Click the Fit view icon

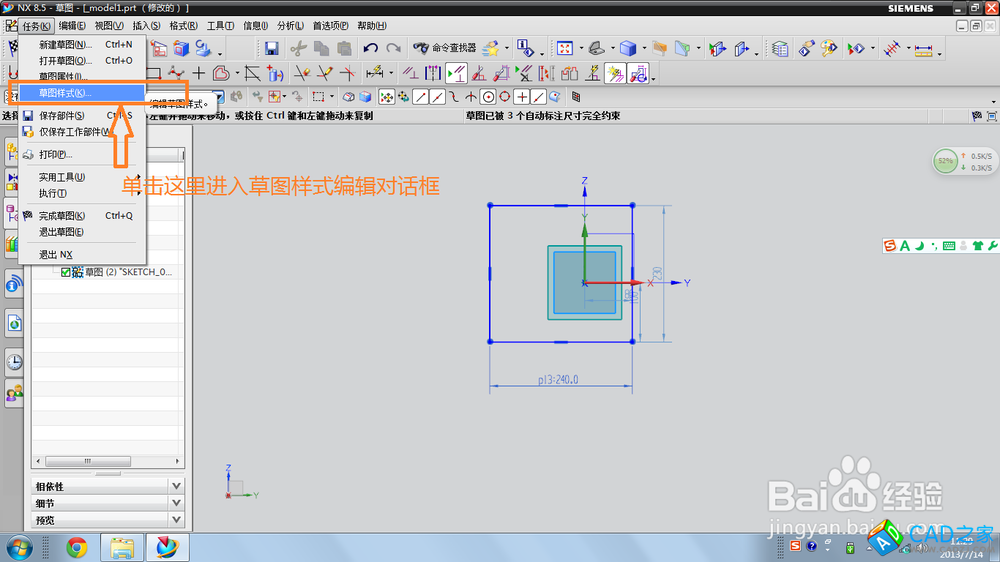(565, 48)
